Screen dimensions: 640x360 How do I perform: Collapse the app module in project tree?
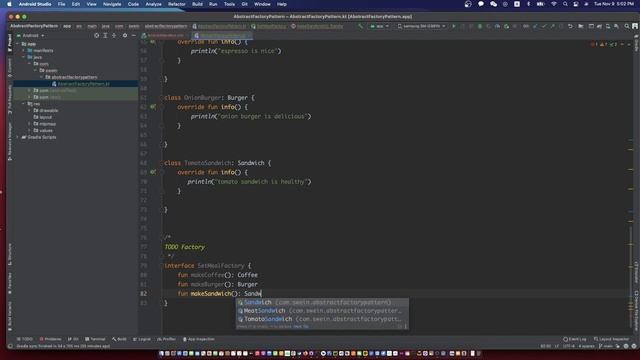pos(18,44)
